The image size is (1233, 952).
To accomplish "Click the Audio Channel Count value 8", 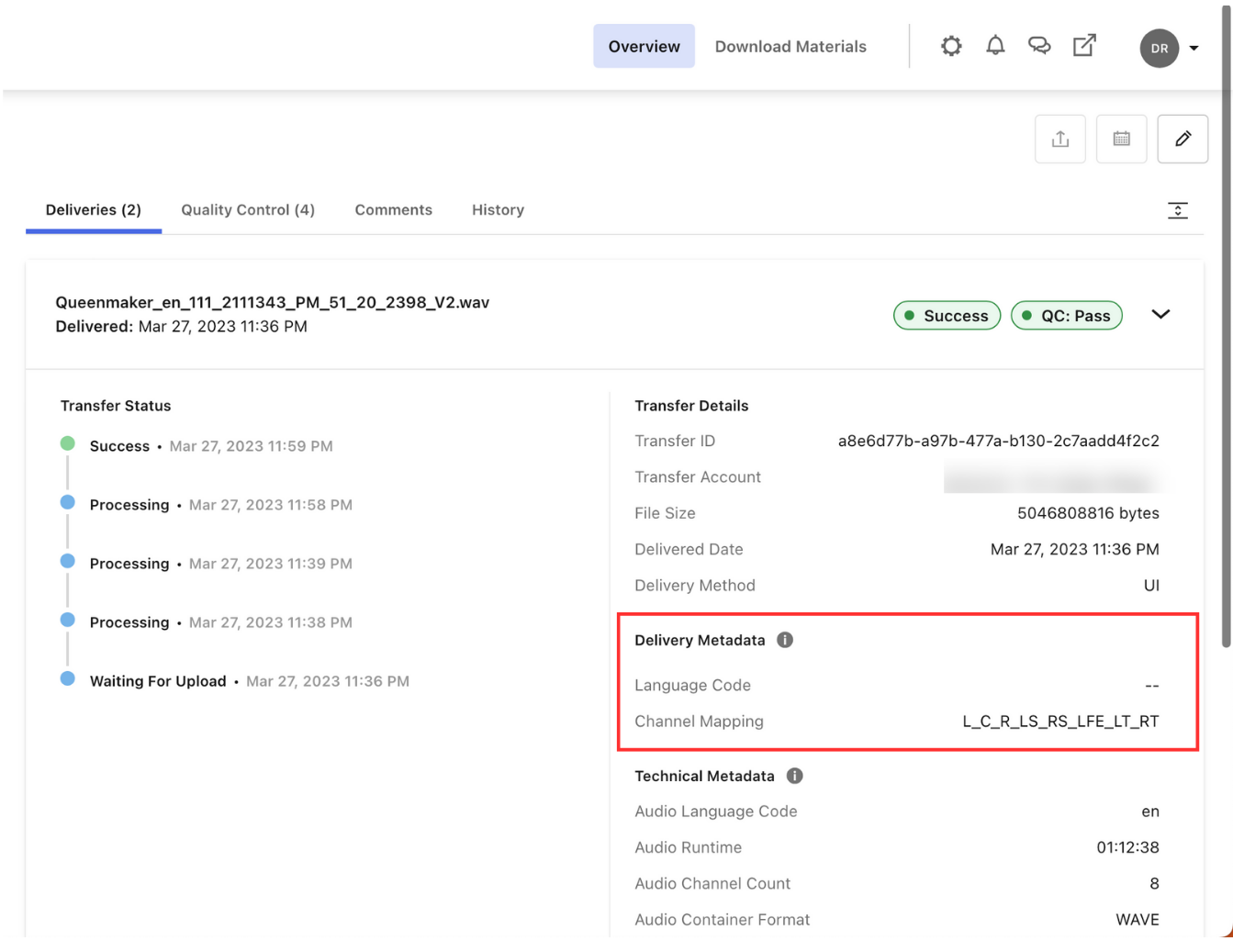I will [1154, 883].
